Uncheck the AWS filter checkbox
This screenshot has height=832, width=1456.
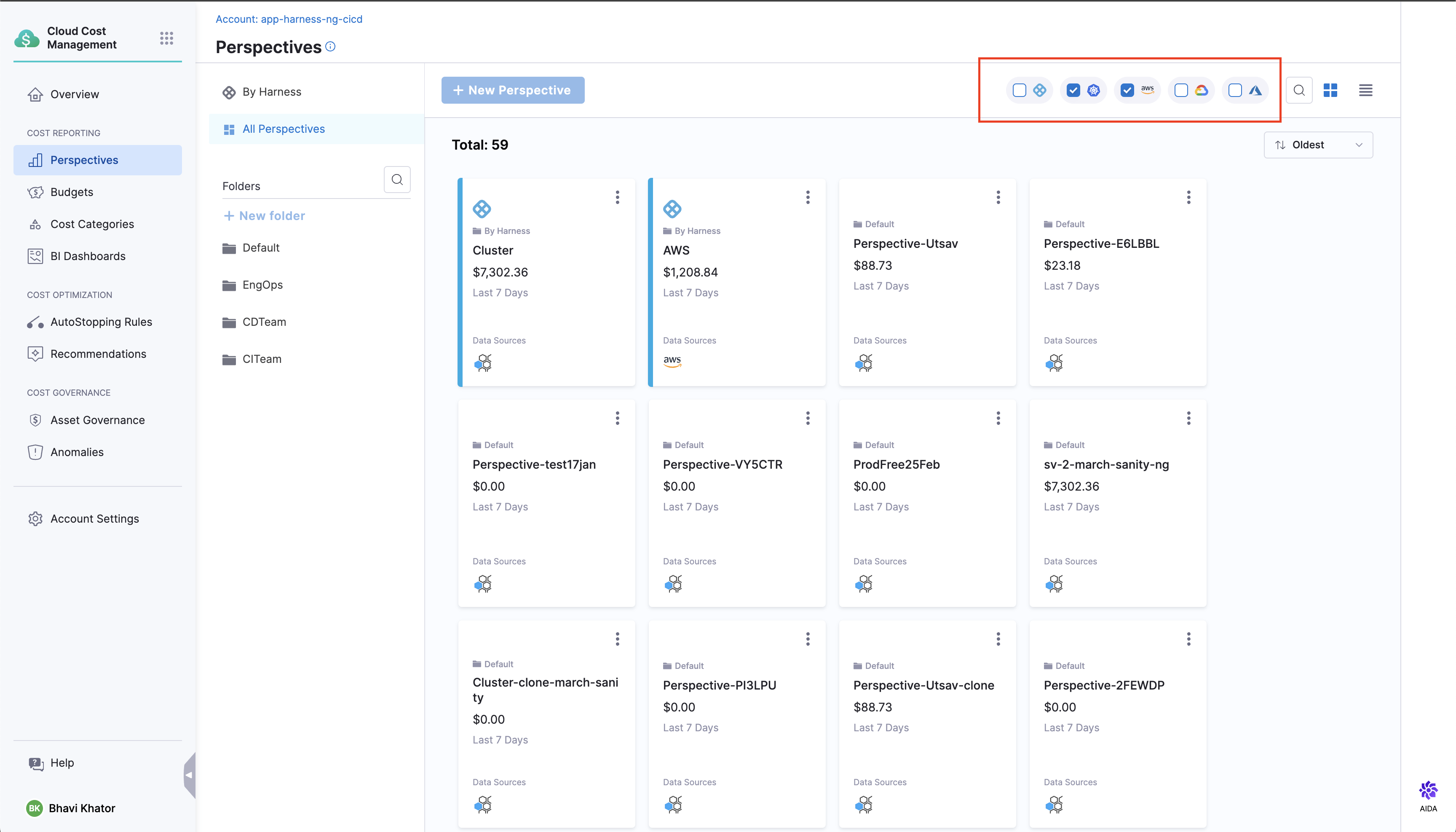(1127, 90)
